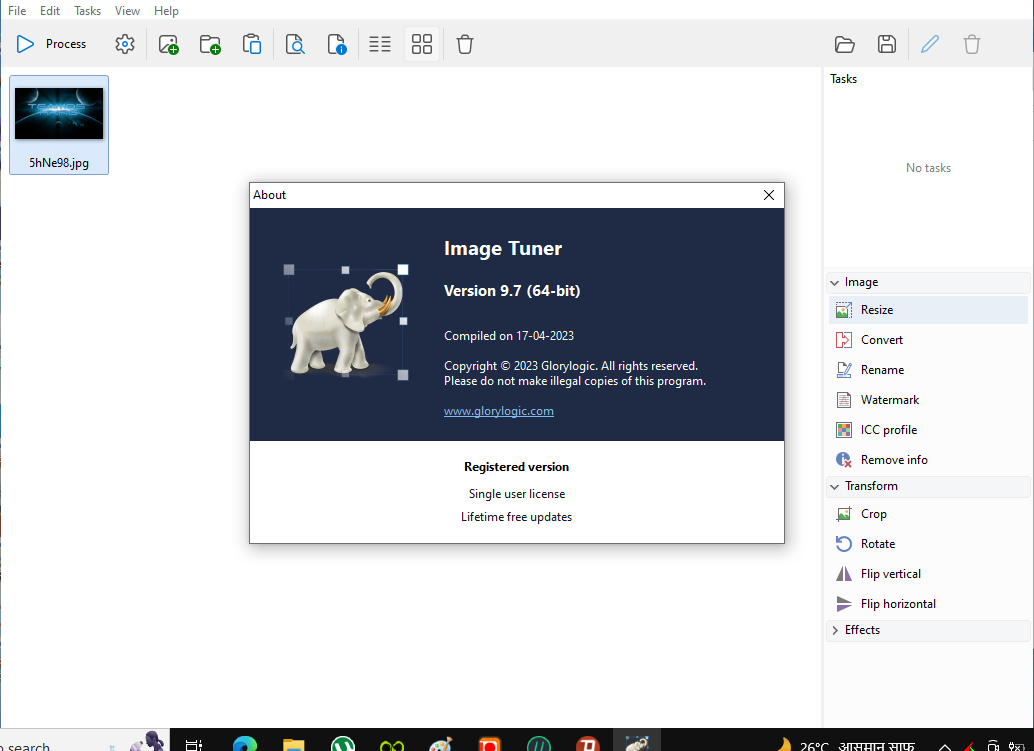Click the Task View taskbar icon

coord(194,744)
